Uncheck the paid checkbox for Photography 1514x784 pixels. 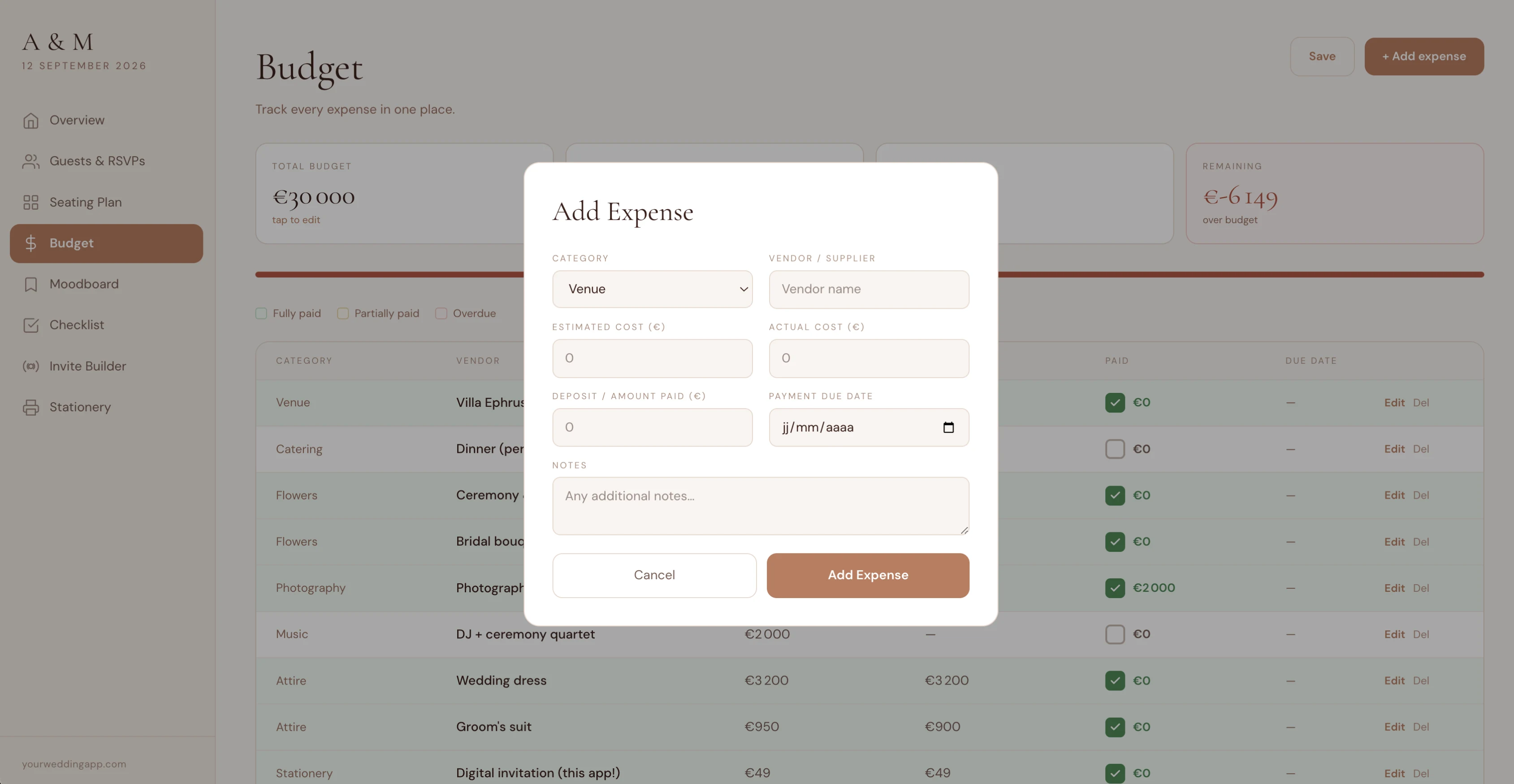coord(1115,588)
